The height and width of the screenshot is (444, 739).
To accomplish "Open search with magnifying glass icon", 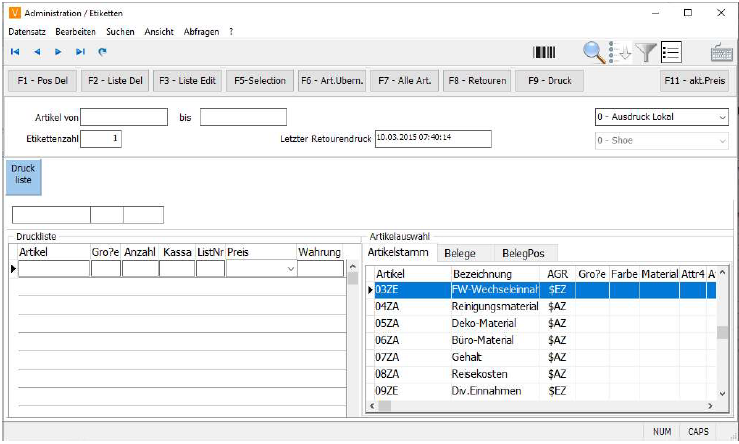I will [x=594, y=52].
